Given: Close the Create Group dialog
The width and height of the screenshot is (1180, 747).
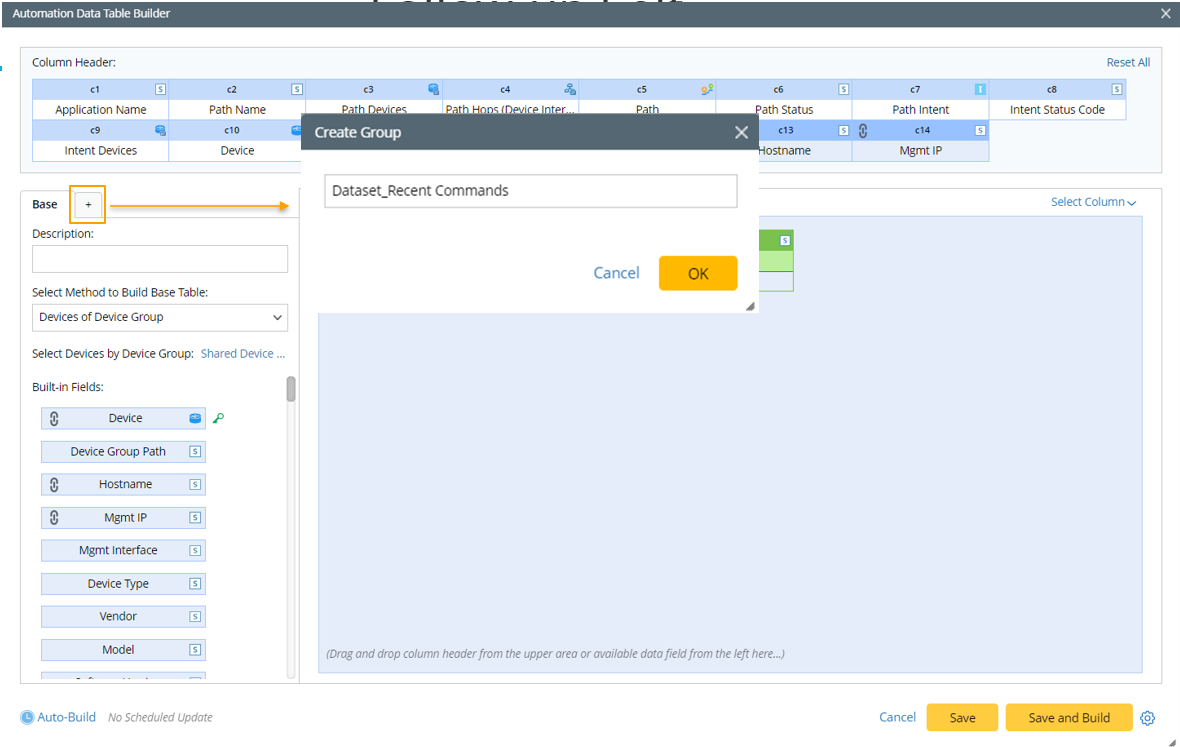Looking at the screenshot, I should click(x=741, y=132).
